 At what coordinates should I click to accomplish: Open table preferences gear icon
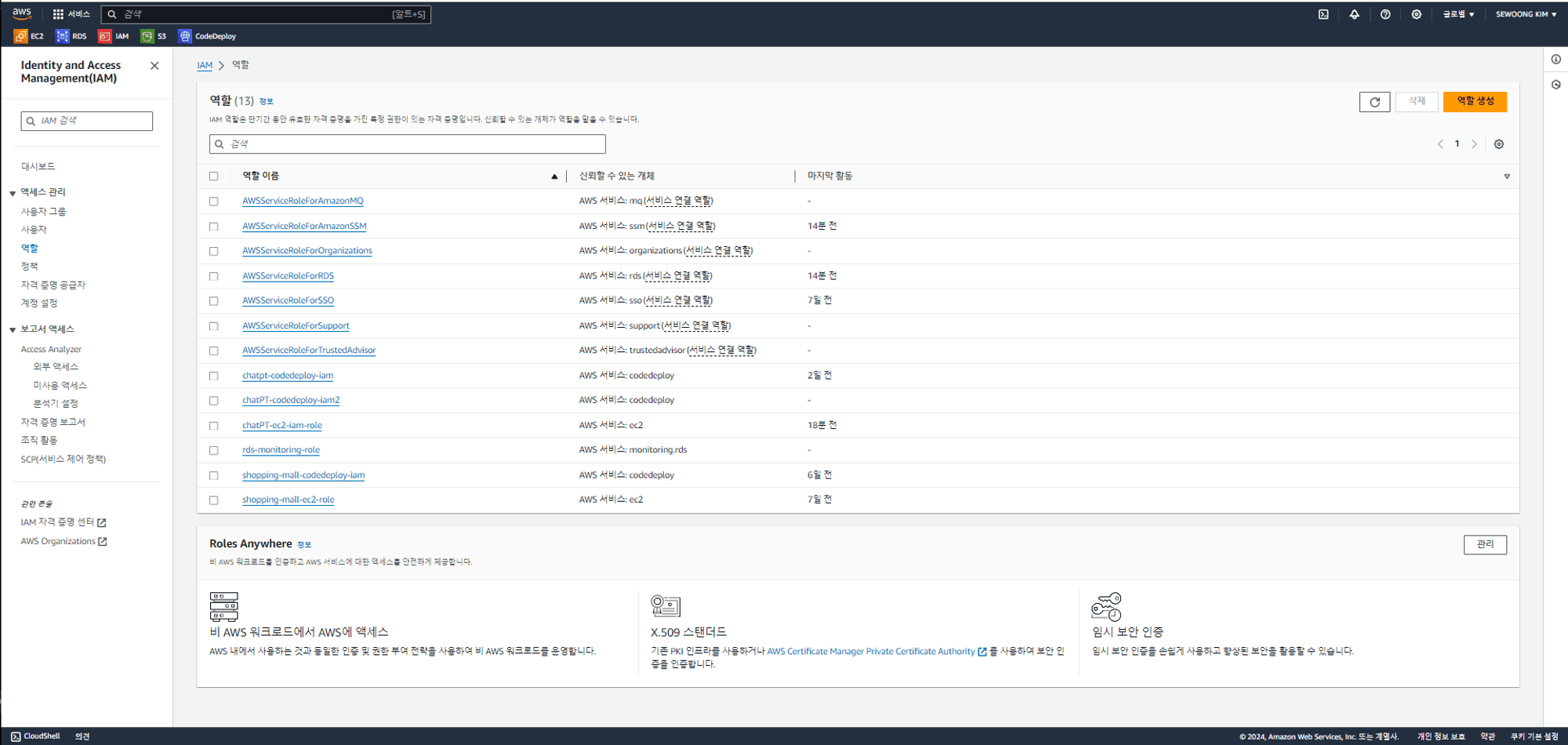(1499, 144)
